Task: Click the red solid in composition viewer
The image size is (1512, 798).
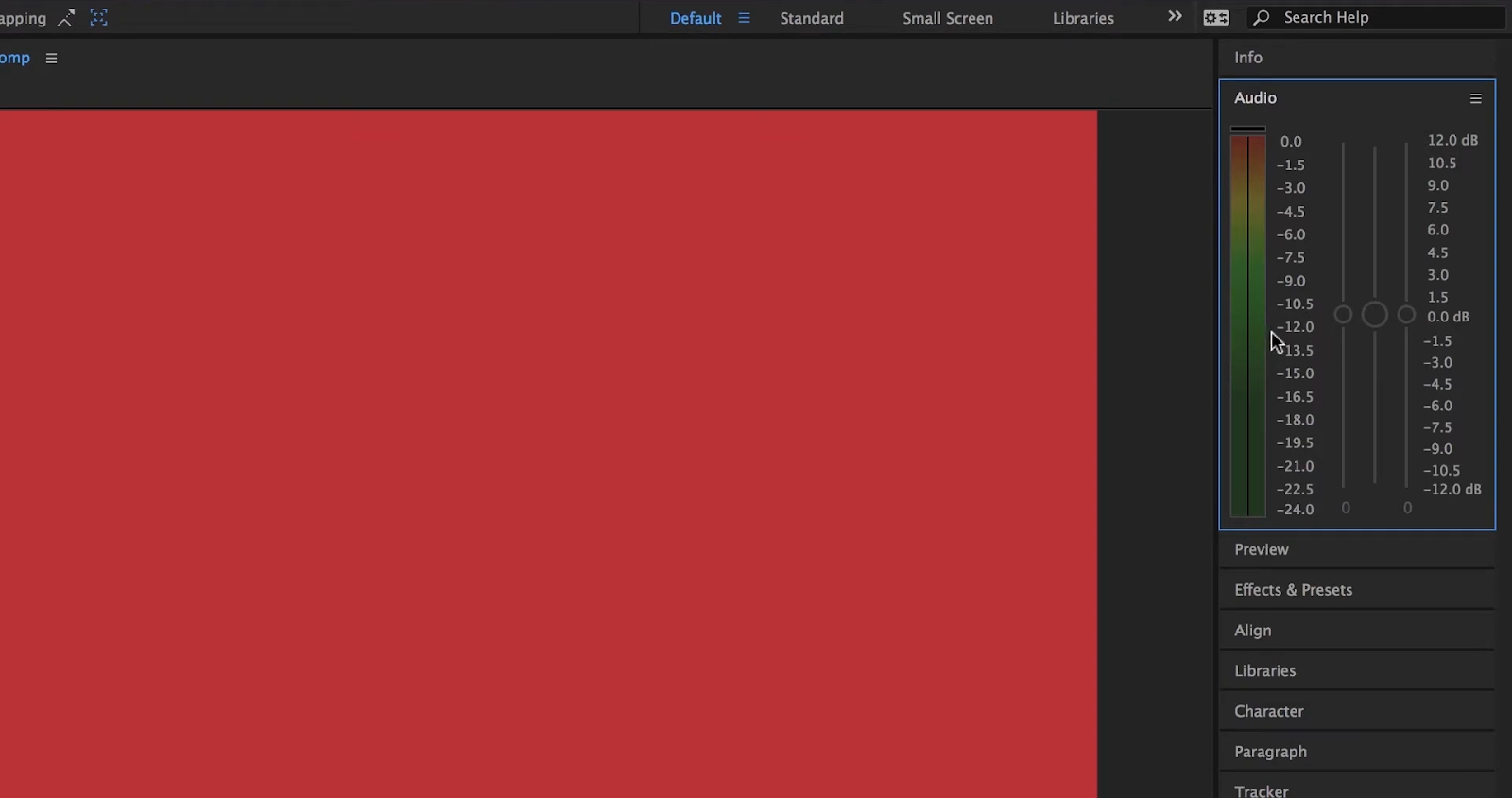Action: pyautogui.click(x=548, y=454)
